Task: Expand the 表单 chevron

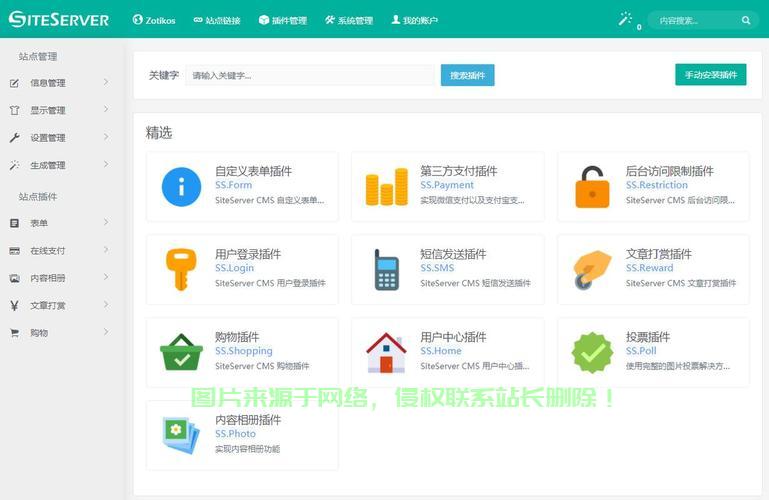Action: [x=106, y=222]
